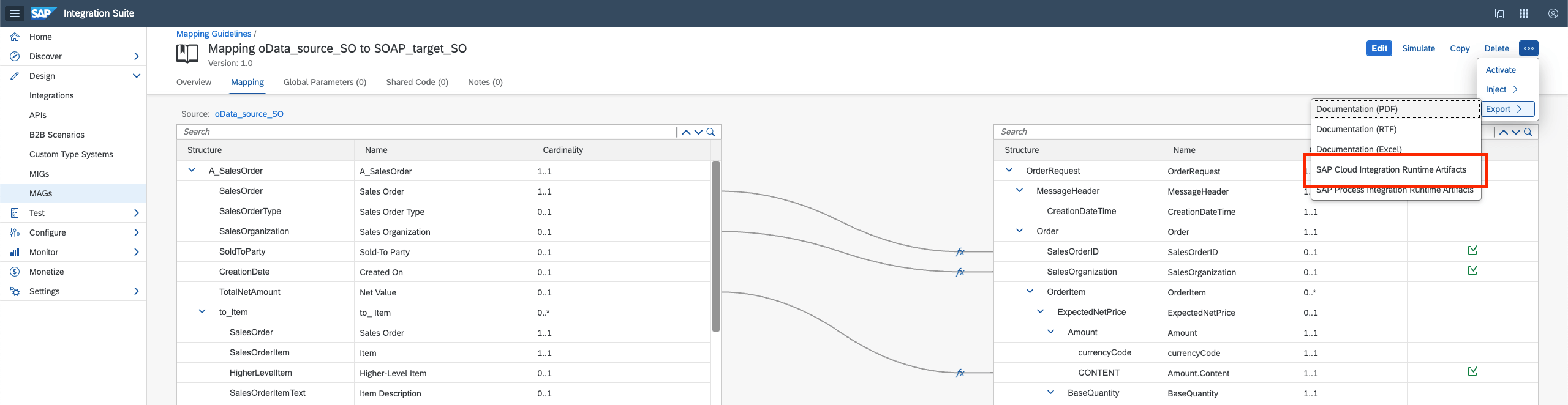Open the Inject submenu
This screenshot has width=1568, height=405.
pos(1502,89)
